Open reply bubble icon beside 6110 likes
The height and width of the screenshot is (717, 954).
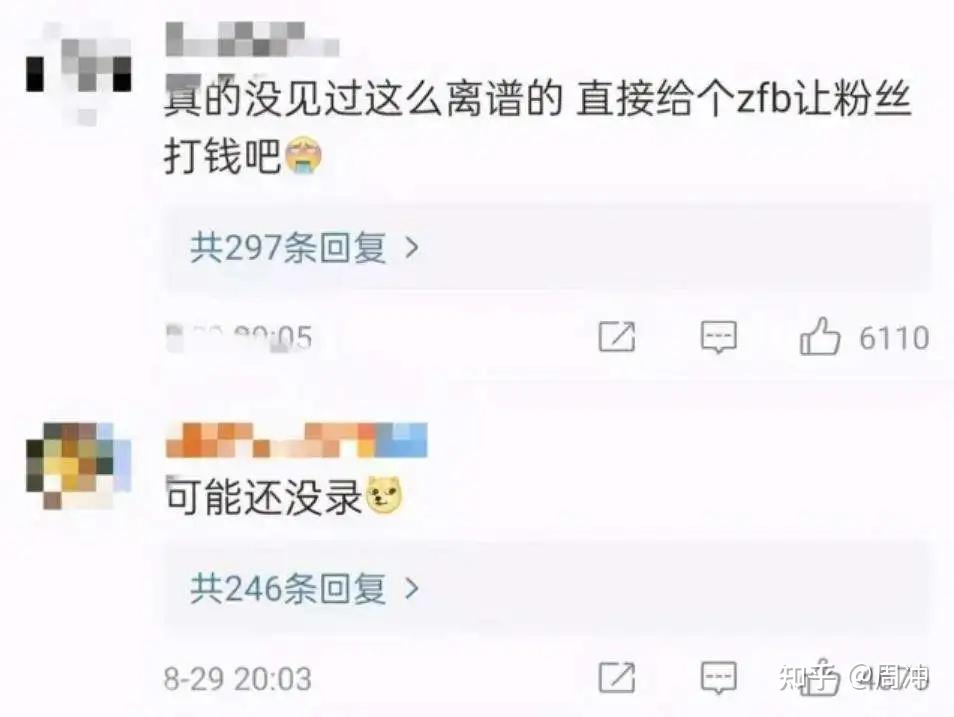[x=719, y=337]
